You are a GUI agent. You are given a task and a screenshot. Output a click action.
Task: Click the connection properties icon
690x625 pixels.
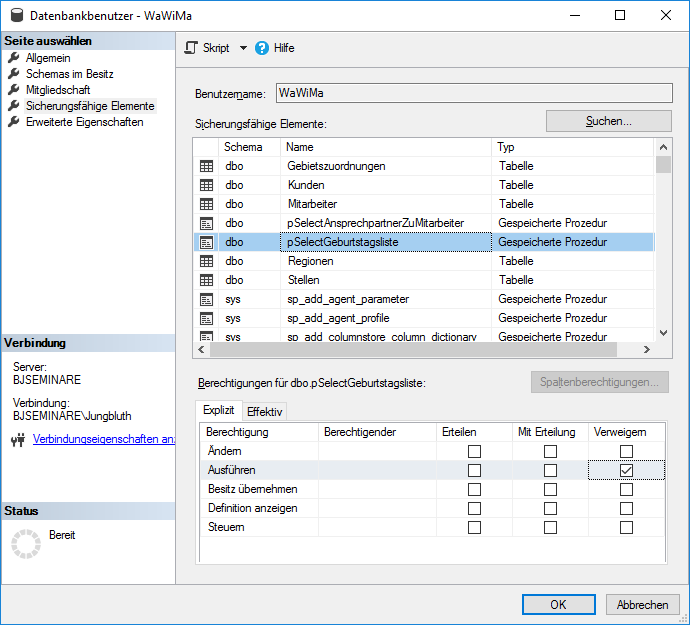[17, 439]
